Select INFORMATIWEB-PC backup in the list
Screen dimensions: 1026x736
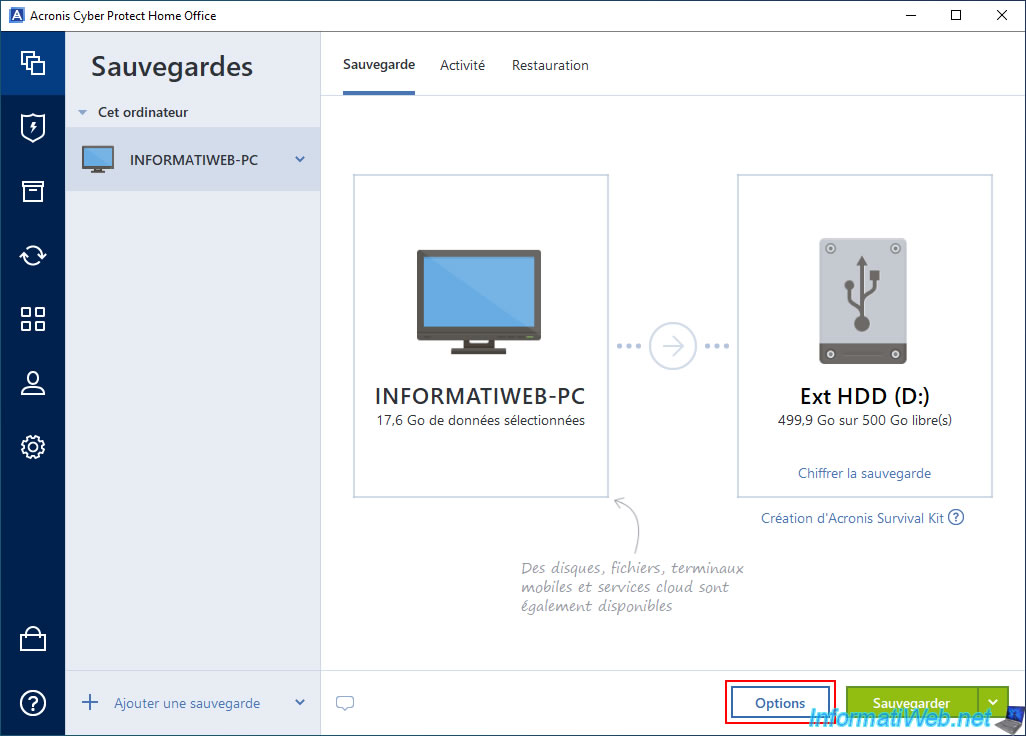point(193,159)
